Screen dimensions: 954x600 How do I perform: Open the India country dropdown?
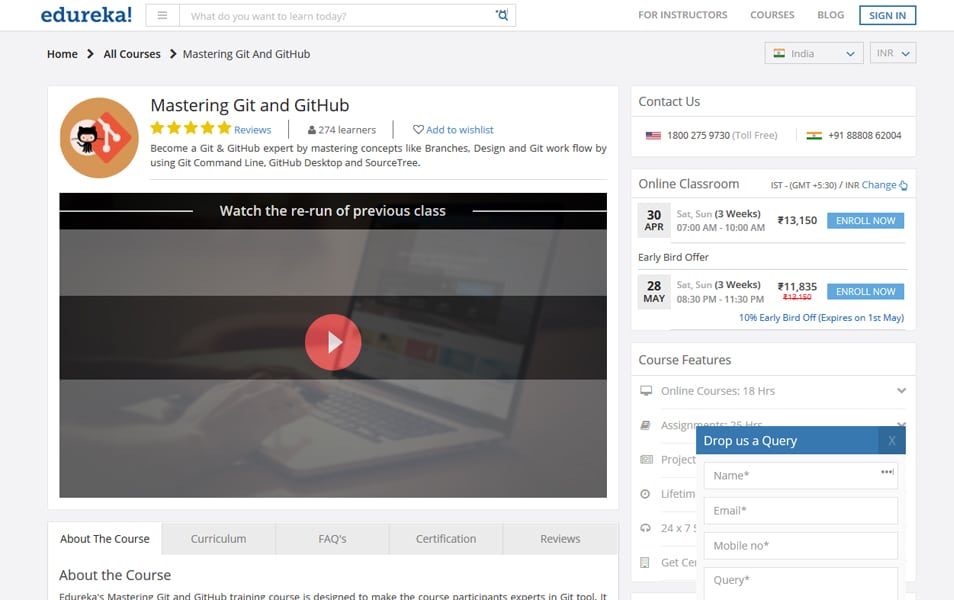click(x=813, y=54)
